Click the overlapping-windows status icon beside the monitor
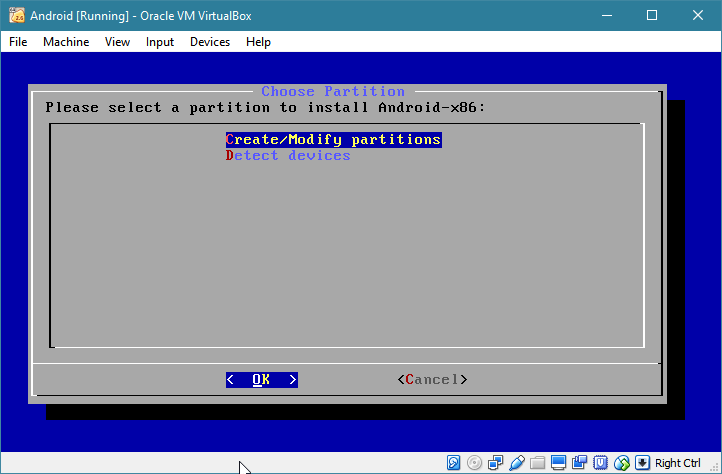Screen dimensions: 722x474 (579, 462)
